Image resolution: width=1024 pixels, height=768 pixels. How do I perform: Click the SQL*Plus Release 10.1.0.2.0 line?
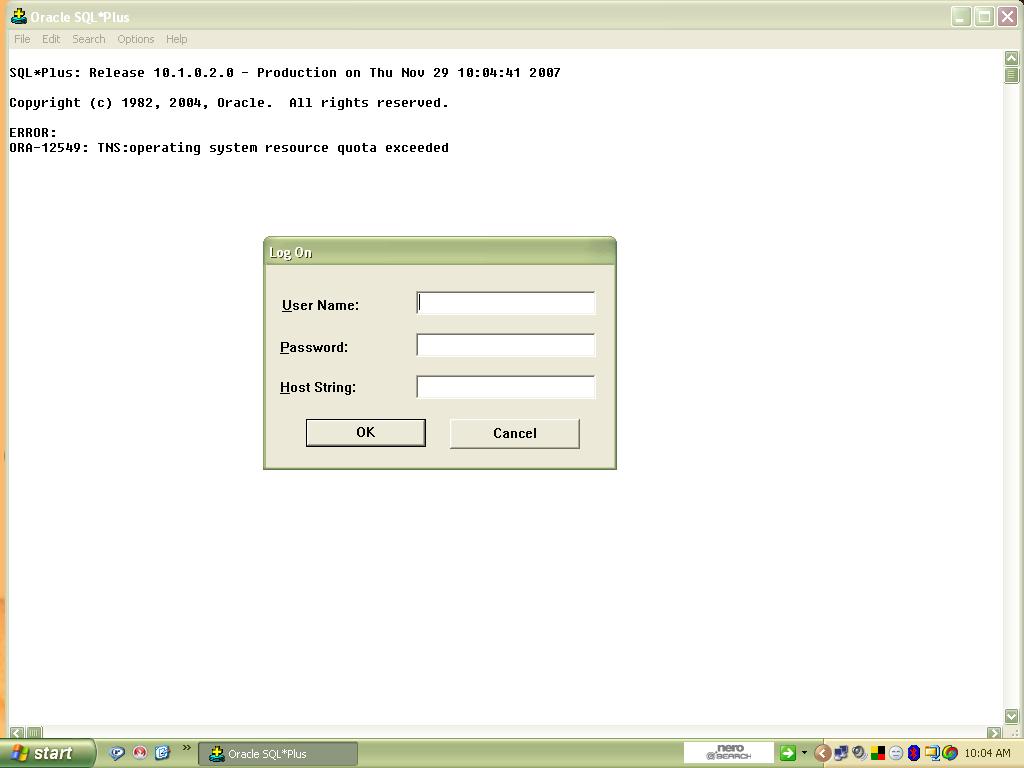285,72
